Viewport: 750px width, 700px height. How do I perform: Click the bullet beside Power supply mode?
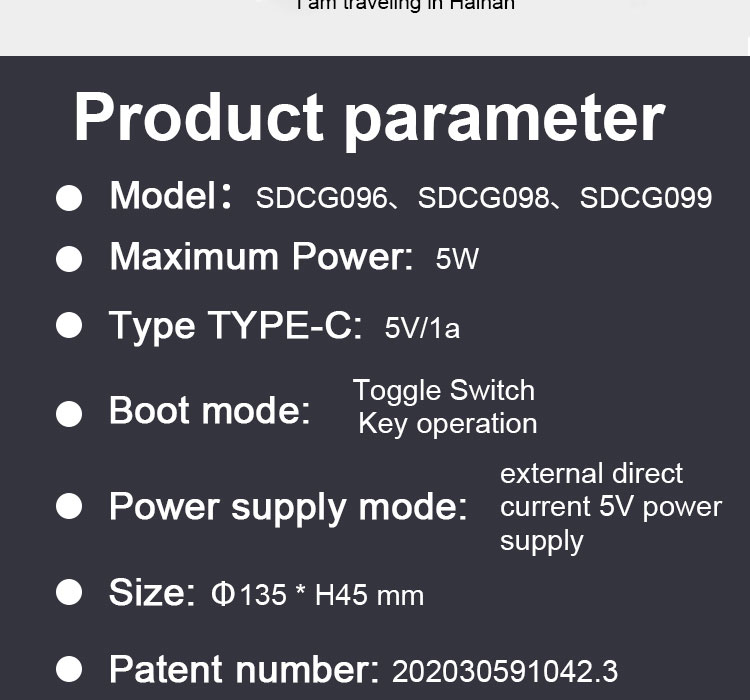69,506
